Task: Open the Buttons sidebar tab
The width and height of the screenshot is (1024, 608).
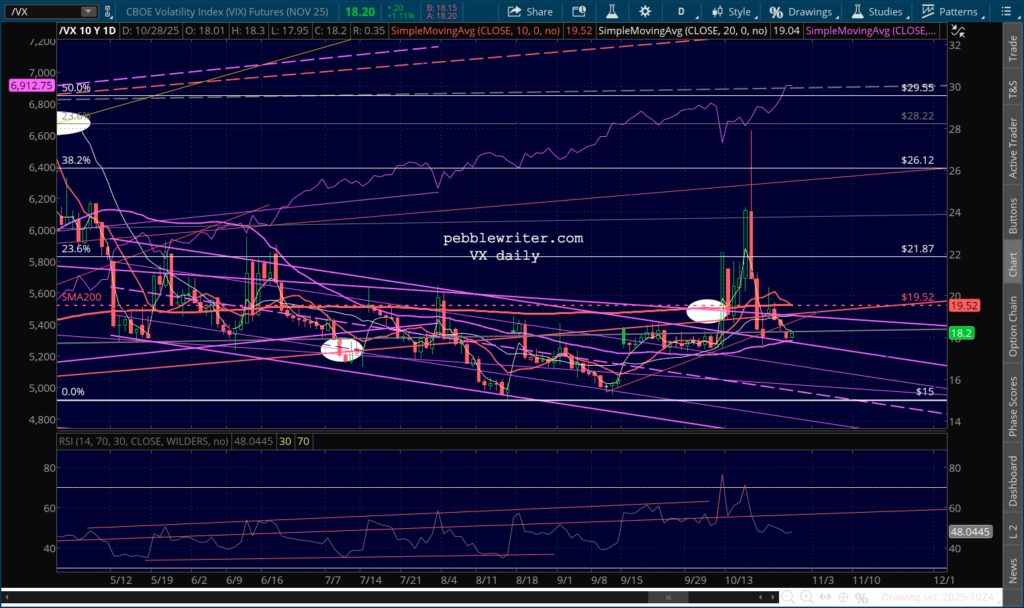Action: [x=1013, y=216]
